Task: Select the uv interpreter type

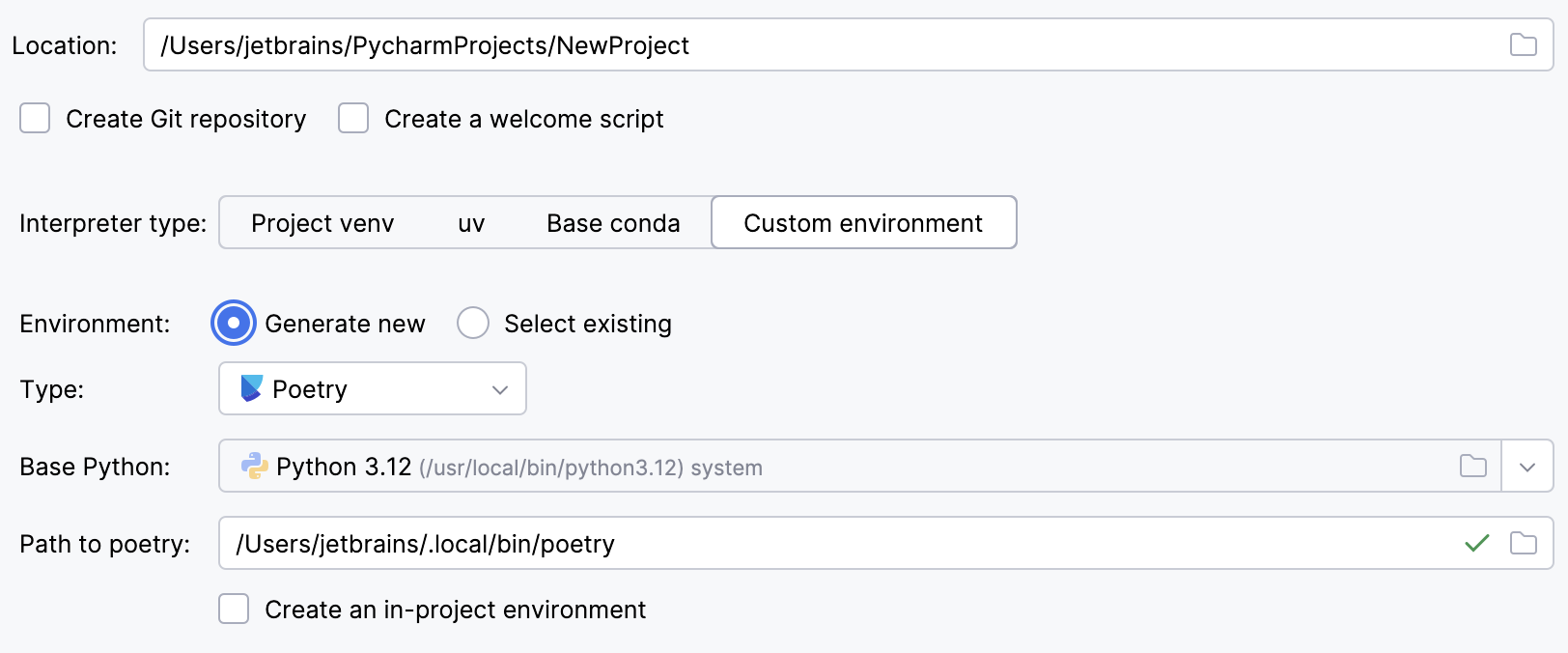Action: pyautogui.click(x=471, y=223)
